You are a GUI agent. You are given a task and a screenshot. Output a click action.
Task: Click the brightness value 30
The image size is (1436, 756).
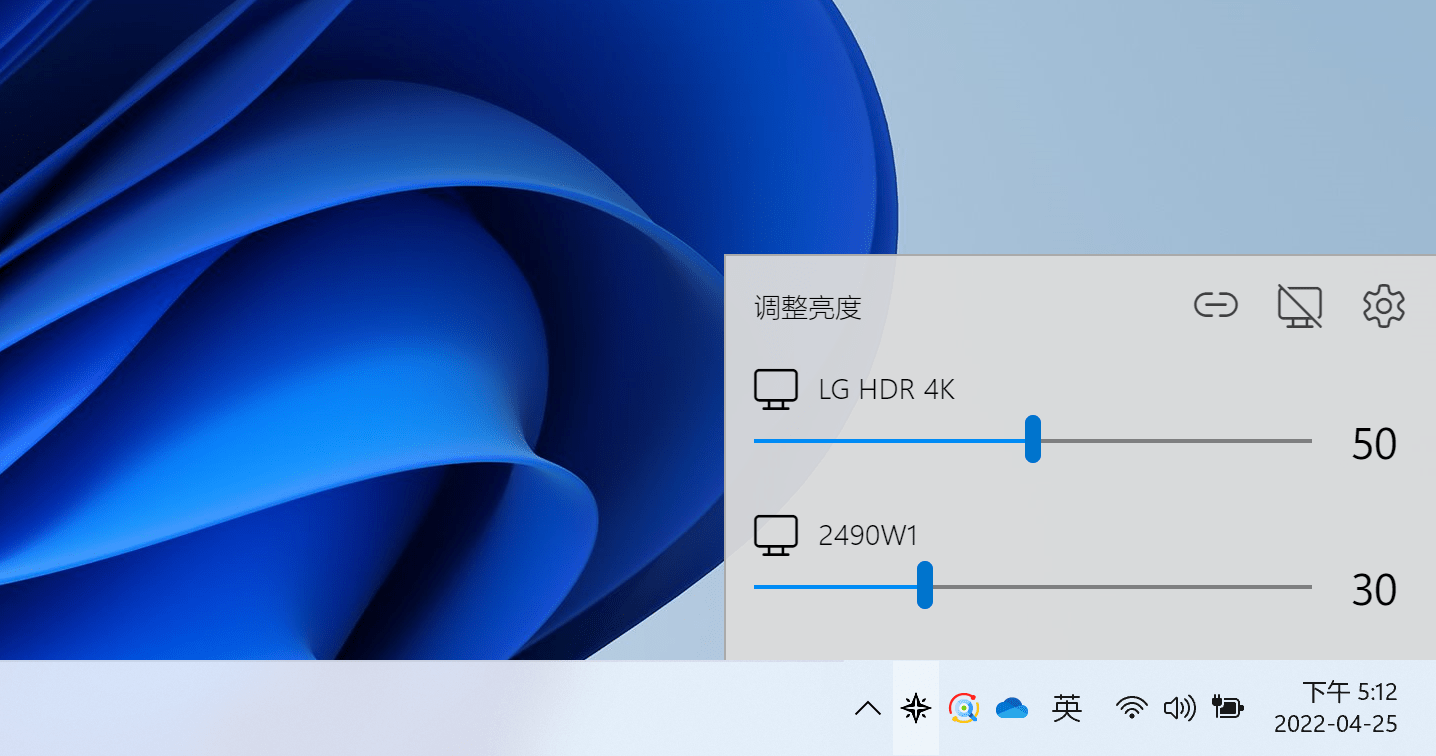[x=1373, y=590]
